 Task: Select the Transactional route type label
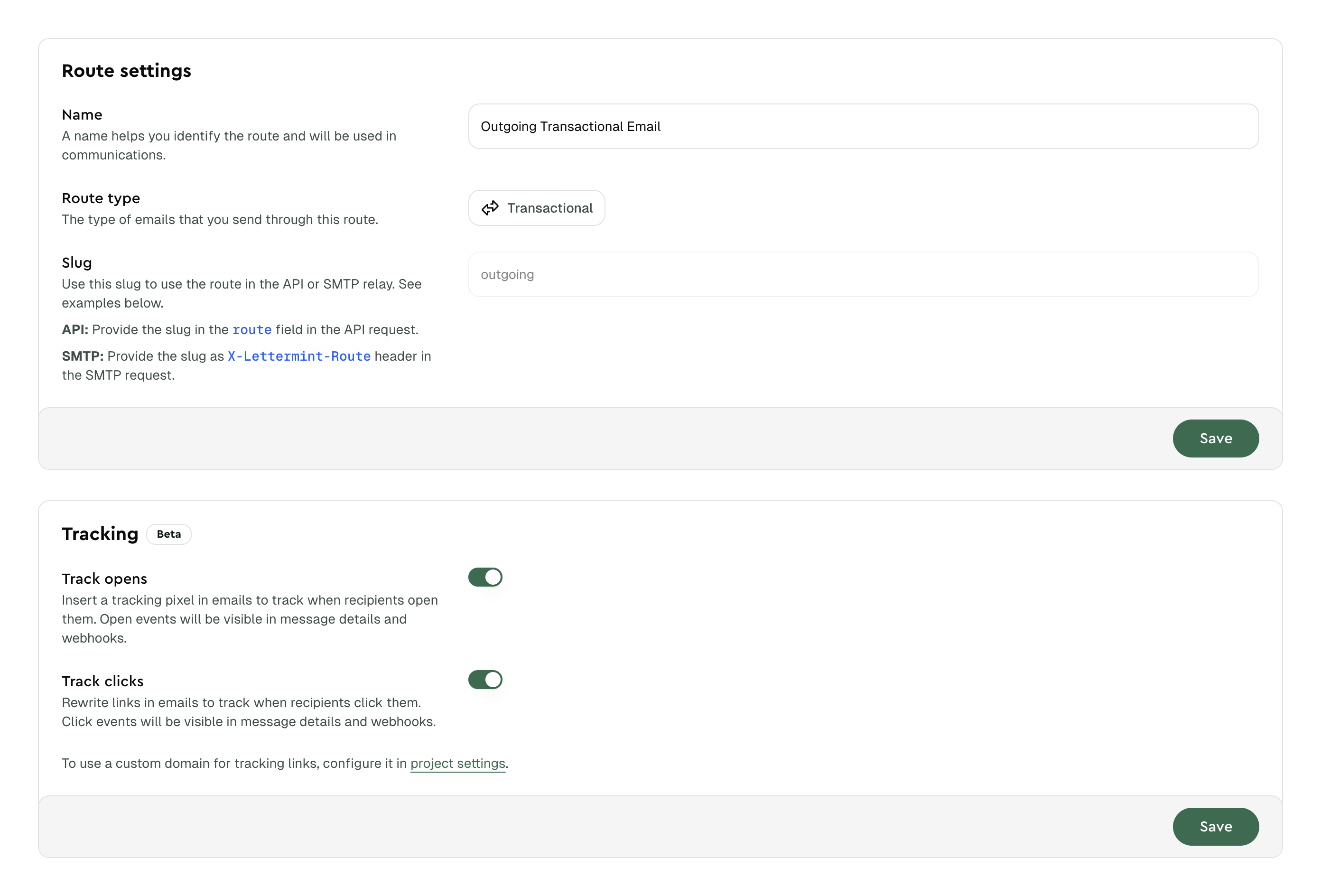pyautogui.click(x=549, y=208)
